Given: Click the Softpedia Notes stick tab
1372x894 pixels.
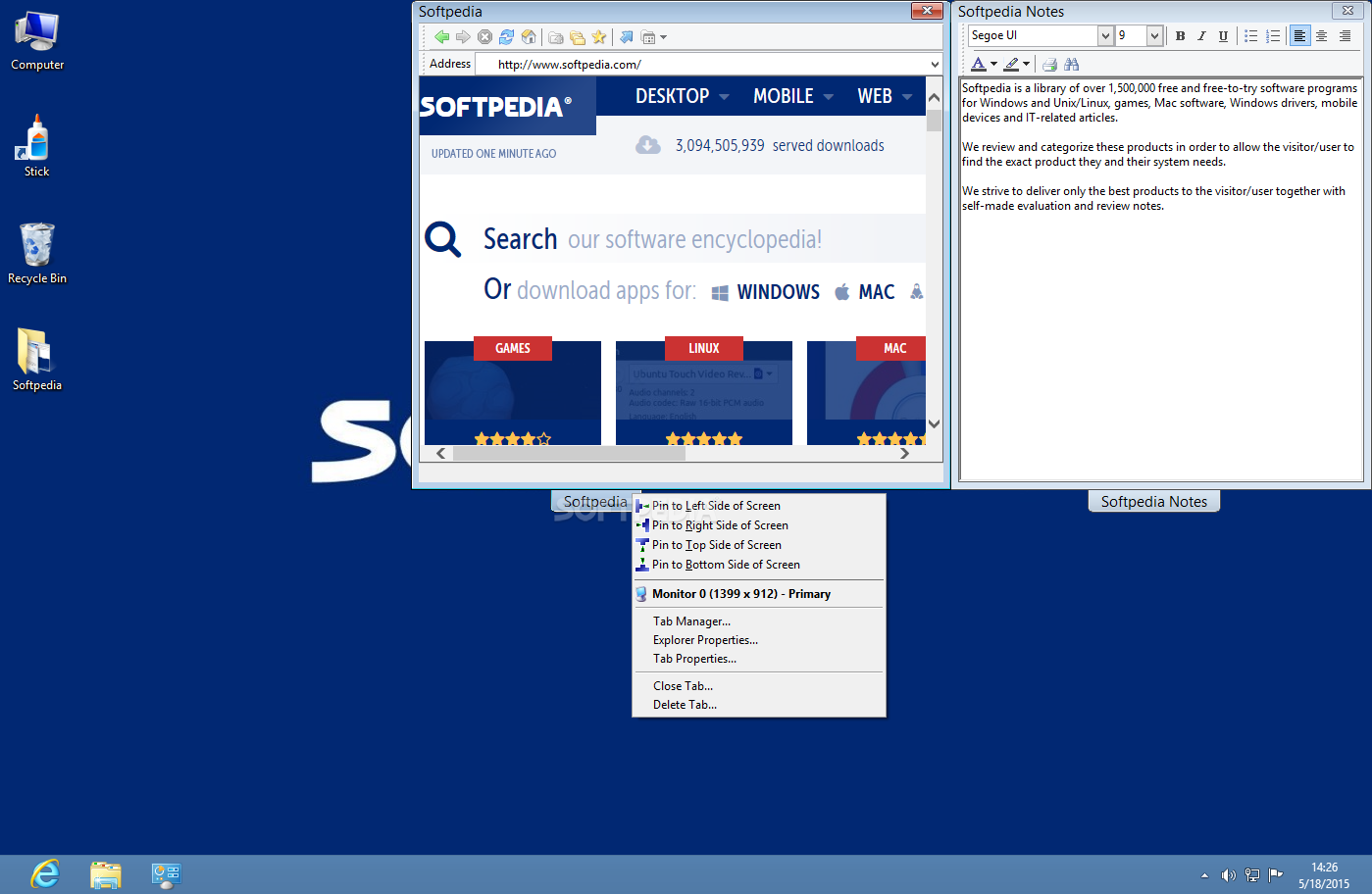Looking at the screenshot, I should coord(1154,501).
